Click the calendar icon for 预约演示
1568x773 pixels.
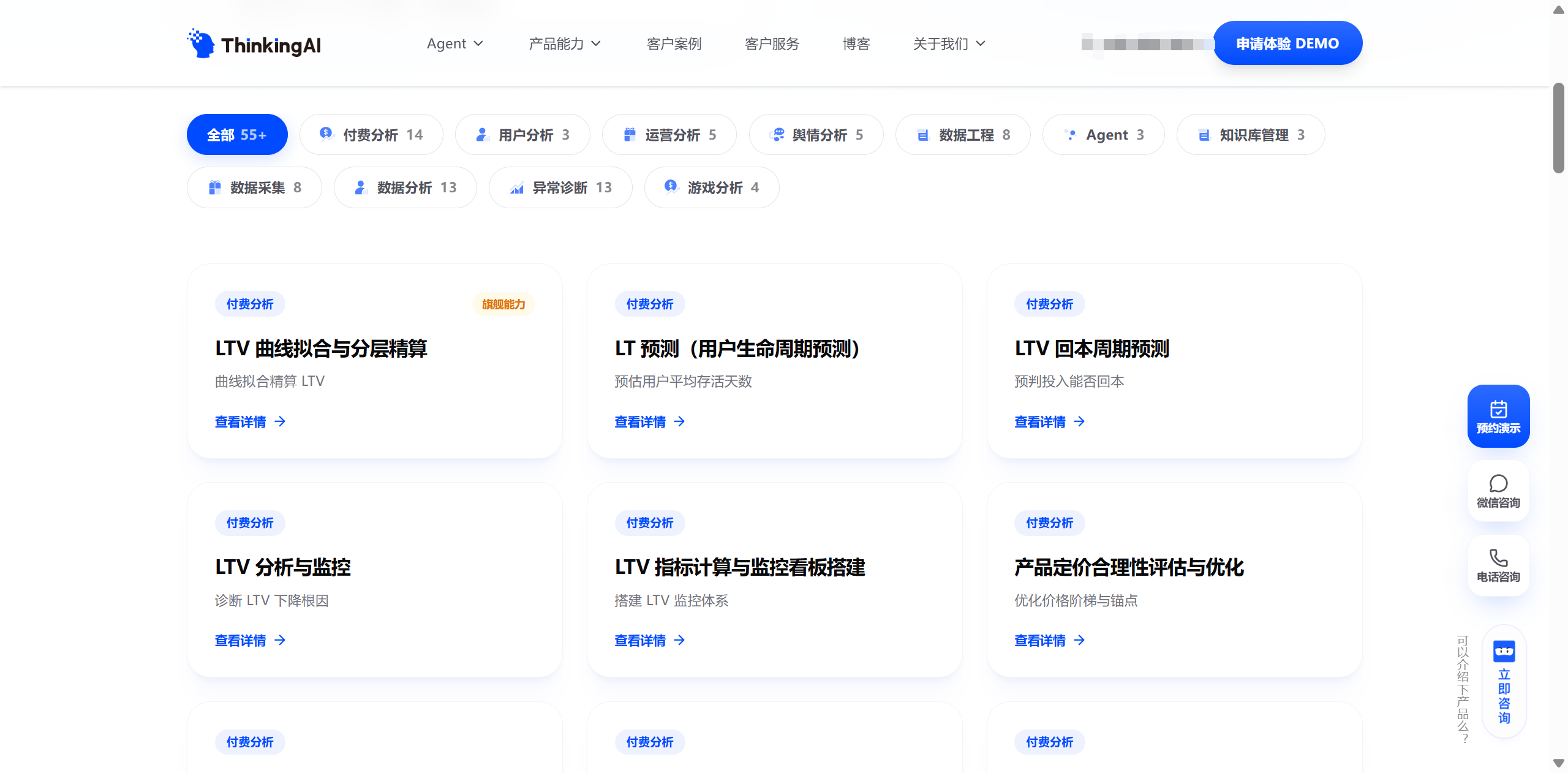[1498, 409]
